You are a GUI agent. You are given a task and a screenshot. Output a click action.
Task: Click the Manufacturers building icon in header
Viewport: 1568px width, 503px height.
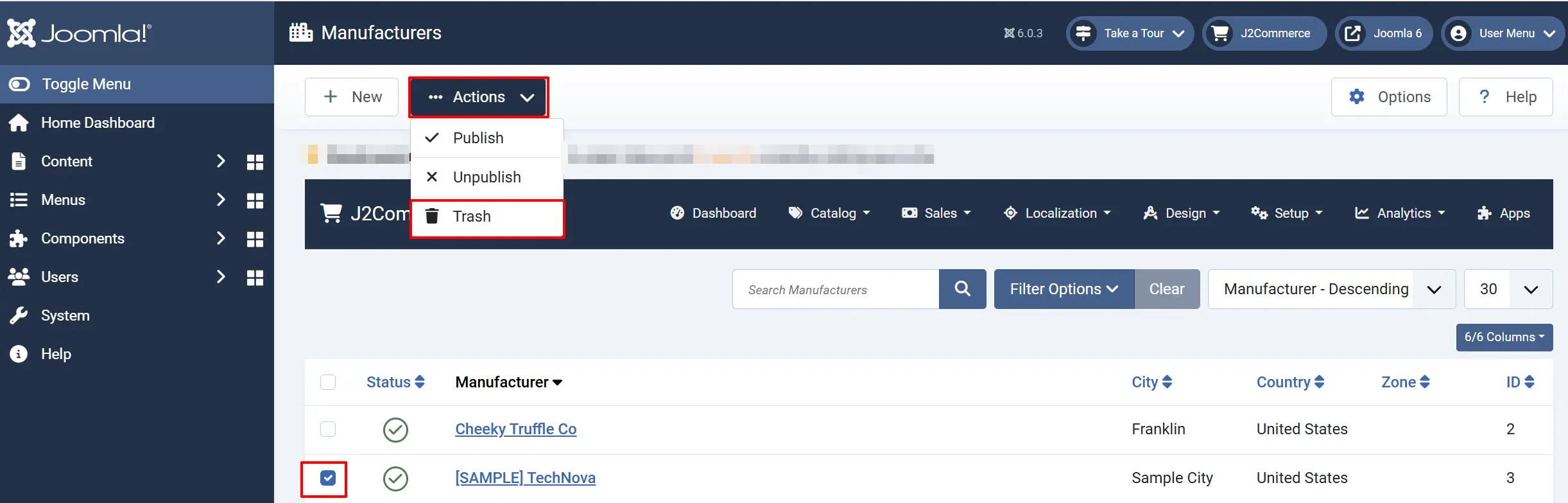pos(301,32)
